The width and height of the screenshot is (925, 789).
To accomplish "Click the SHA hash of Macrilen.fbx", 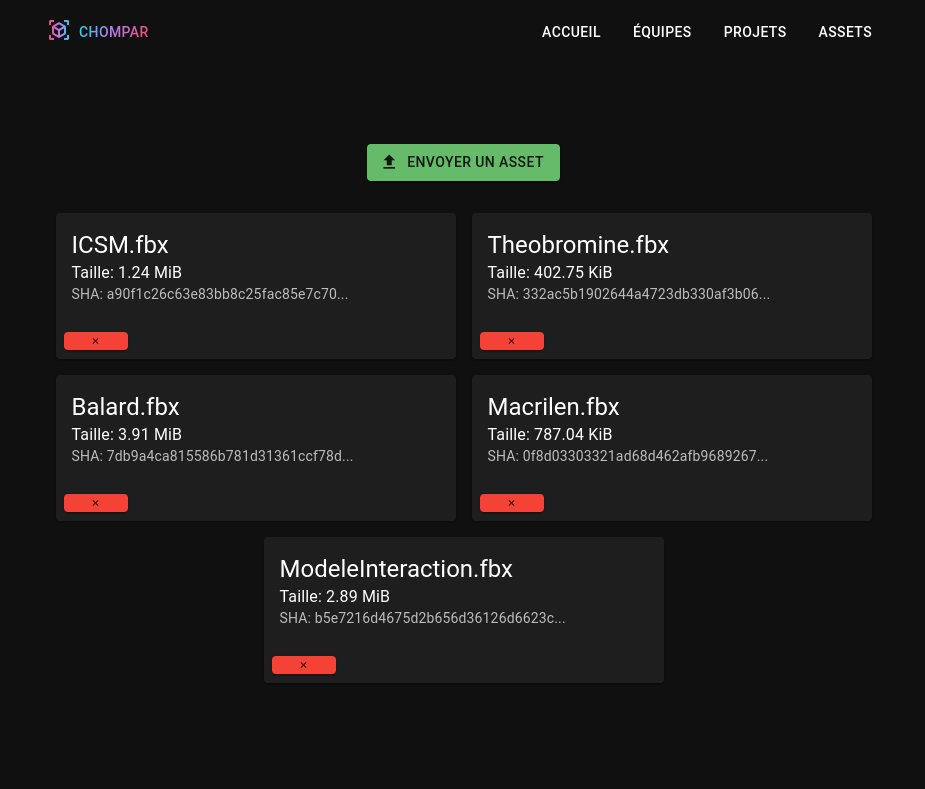I will (628, 456).
